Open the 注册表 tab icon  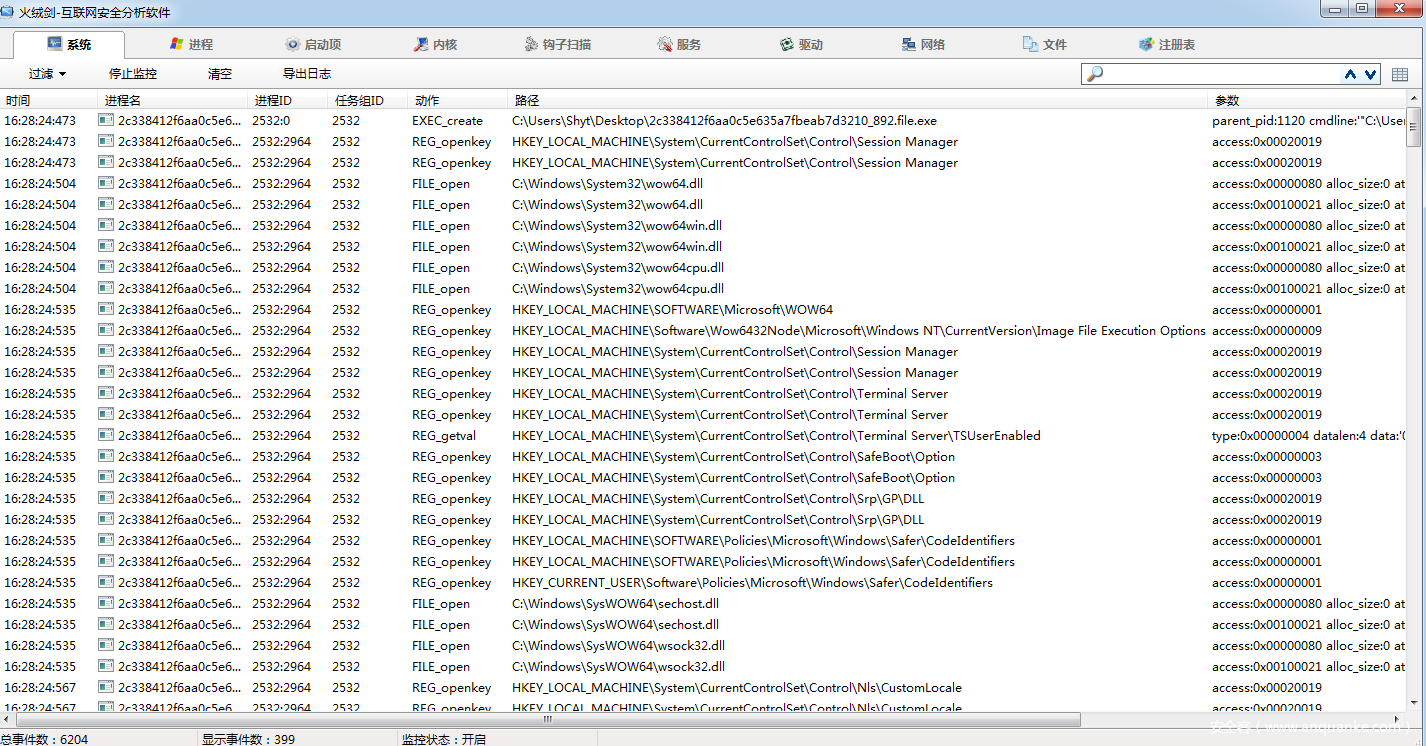(1146, 44)
